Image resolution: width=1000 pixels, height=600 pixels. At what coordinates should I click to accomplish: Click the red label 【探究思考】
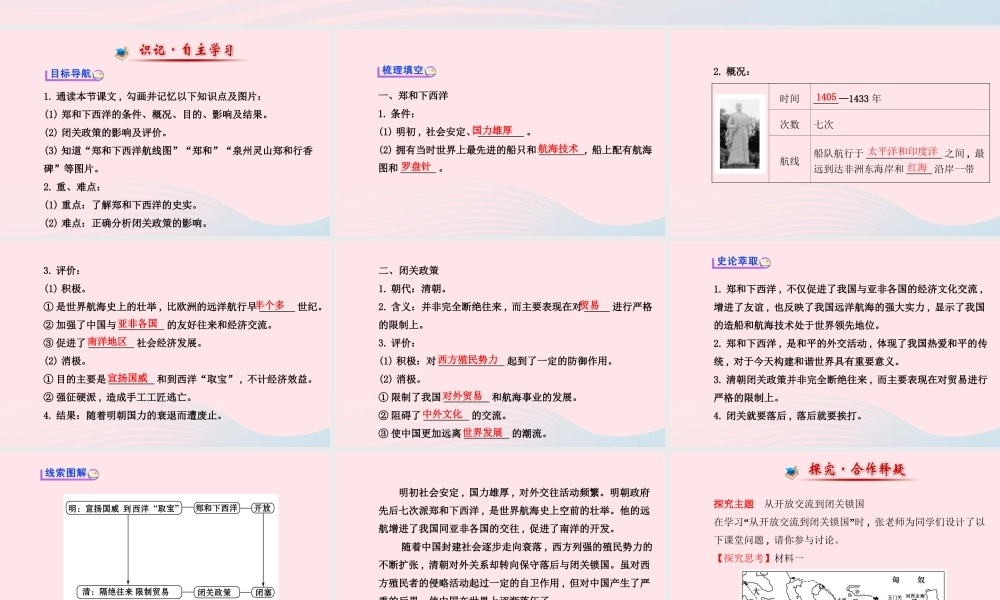pyautogui.click(x=742, y=558)
